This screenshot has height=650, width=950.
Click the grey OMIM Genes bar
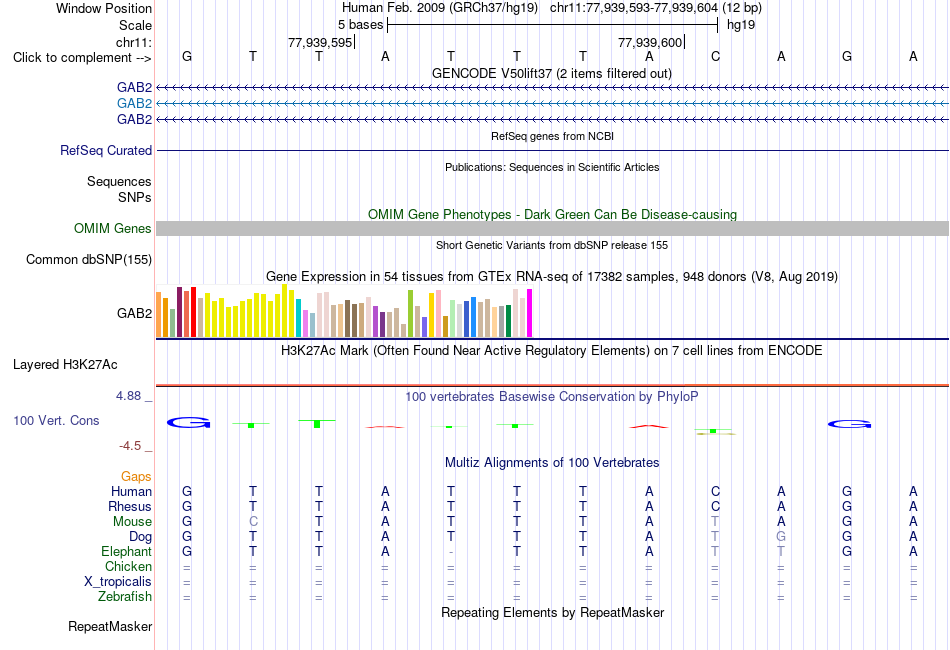[552, 228]
